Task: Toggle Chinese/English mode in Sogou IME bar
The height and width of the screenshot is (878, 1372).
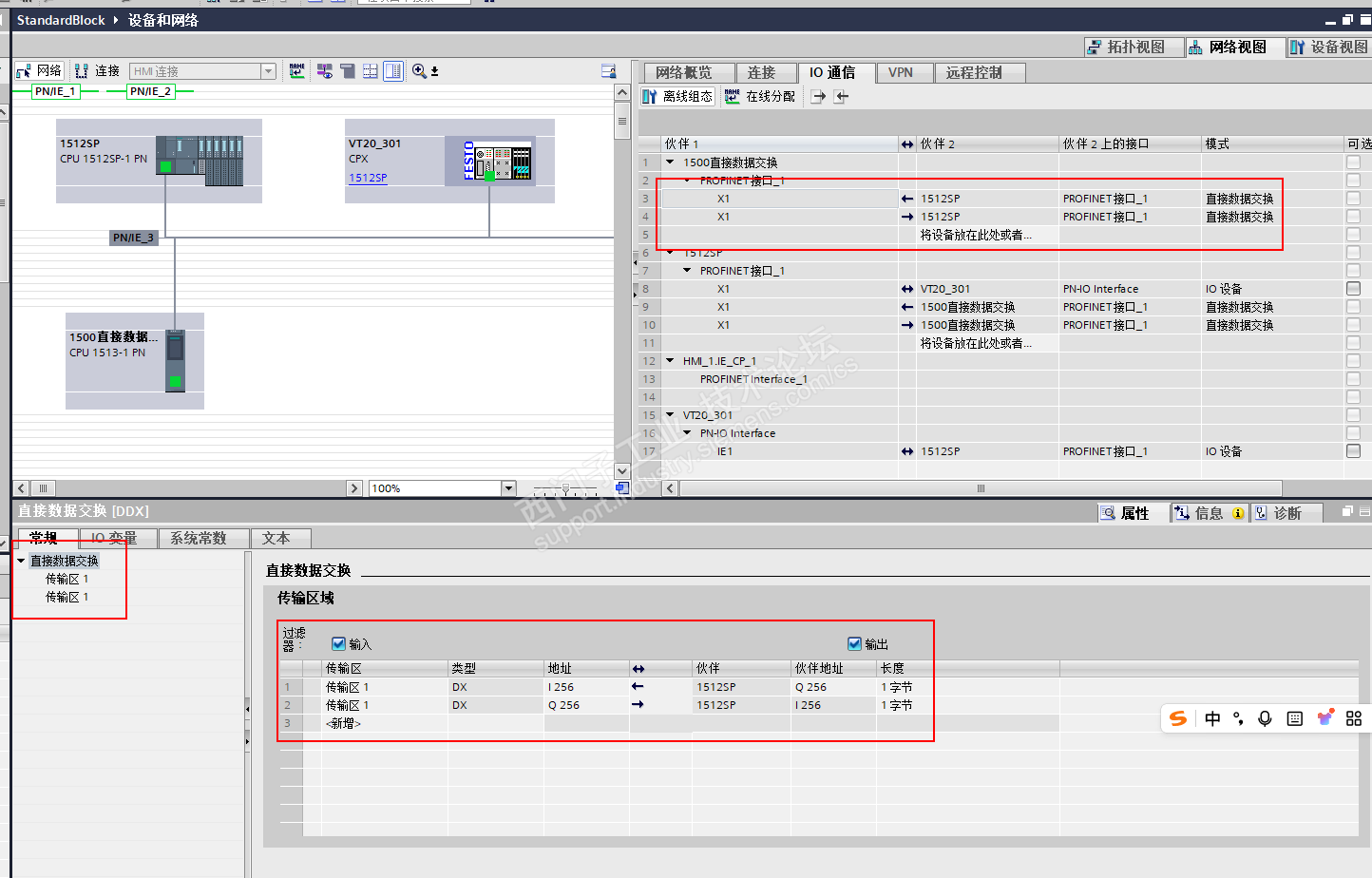Action: tap(1212, 718)
